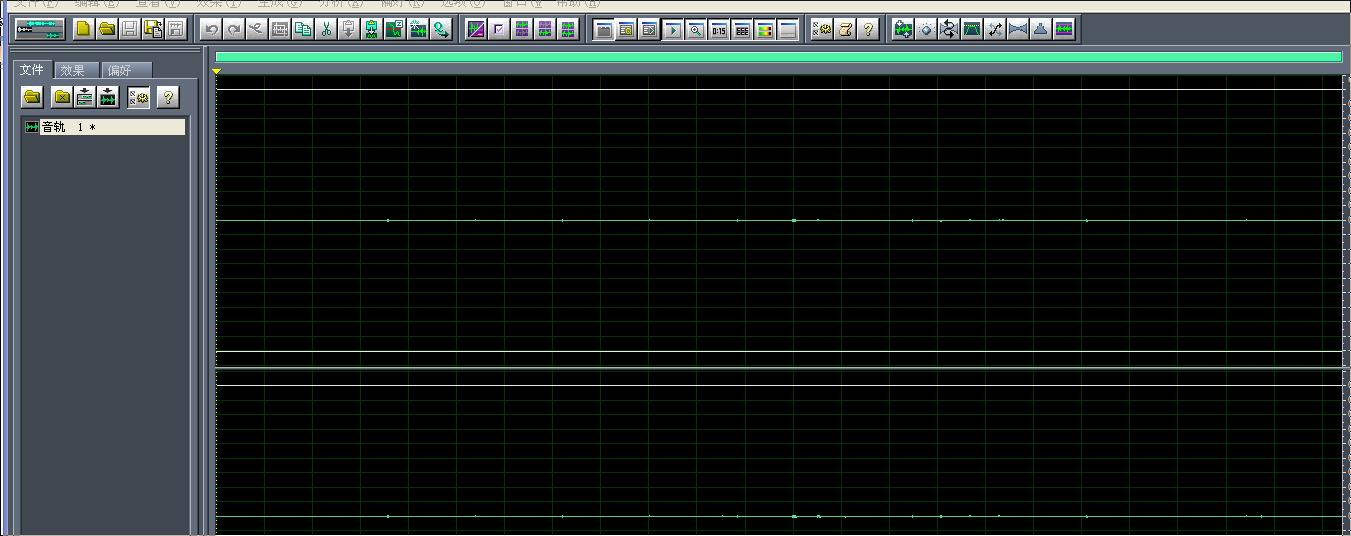This screenshot has width=1351, height=536.
Task: Paste with the clipboard-arrow icon
Action: coord(348,29)
